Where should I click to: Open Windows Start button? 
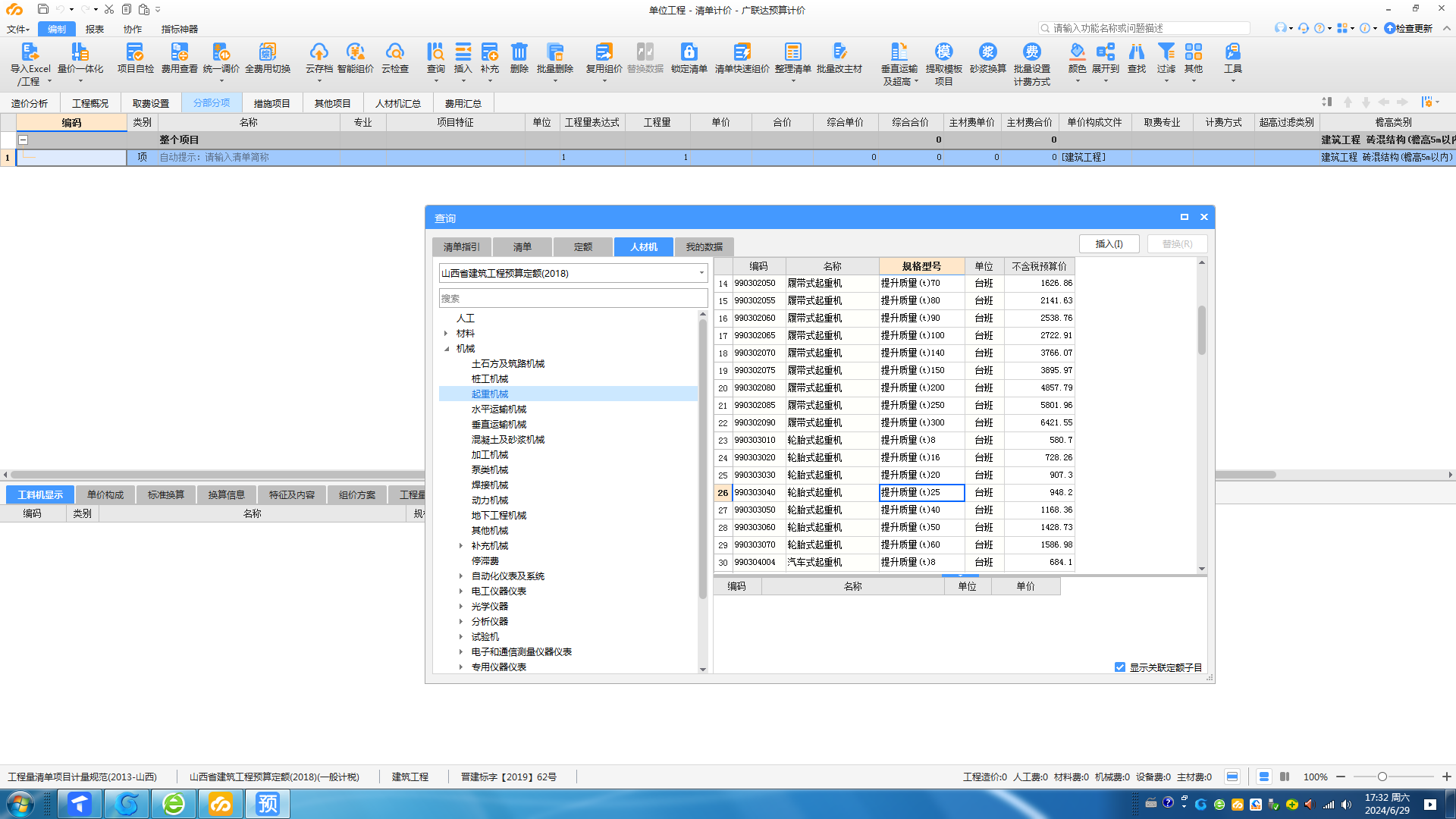tap(20, 804)
